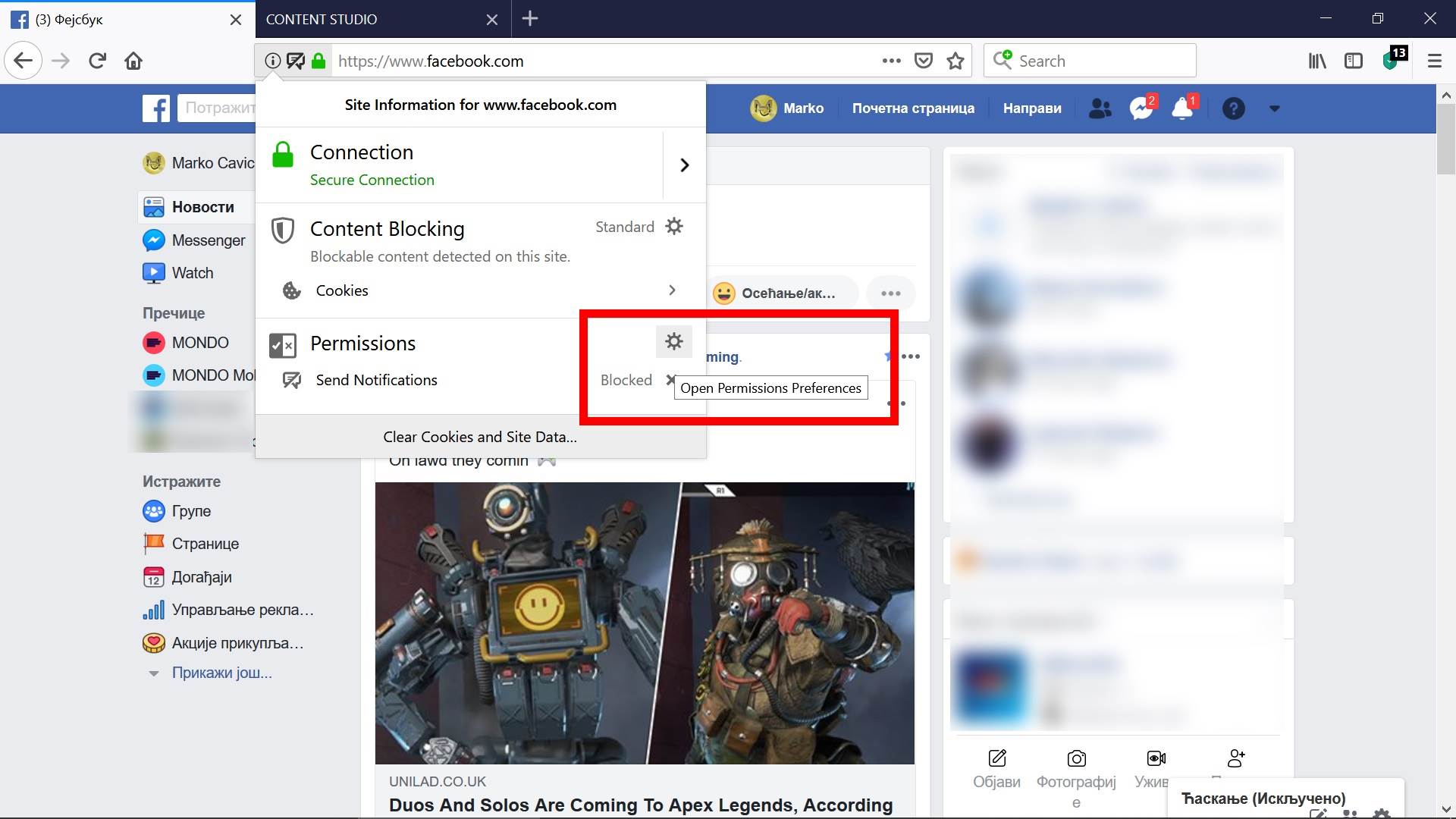Click Clear Cookies and Site Data
1456x819 pixels.
tap(480, 437)
